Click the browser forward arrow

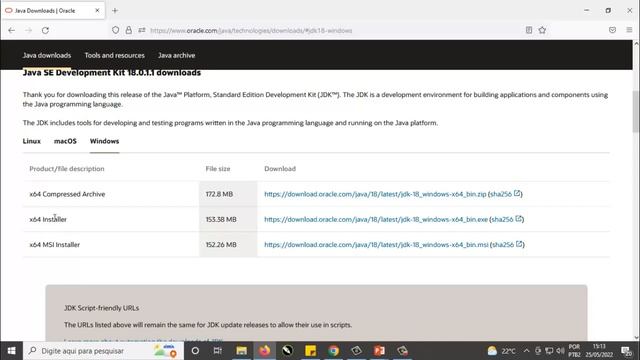(x=28, y=30)
